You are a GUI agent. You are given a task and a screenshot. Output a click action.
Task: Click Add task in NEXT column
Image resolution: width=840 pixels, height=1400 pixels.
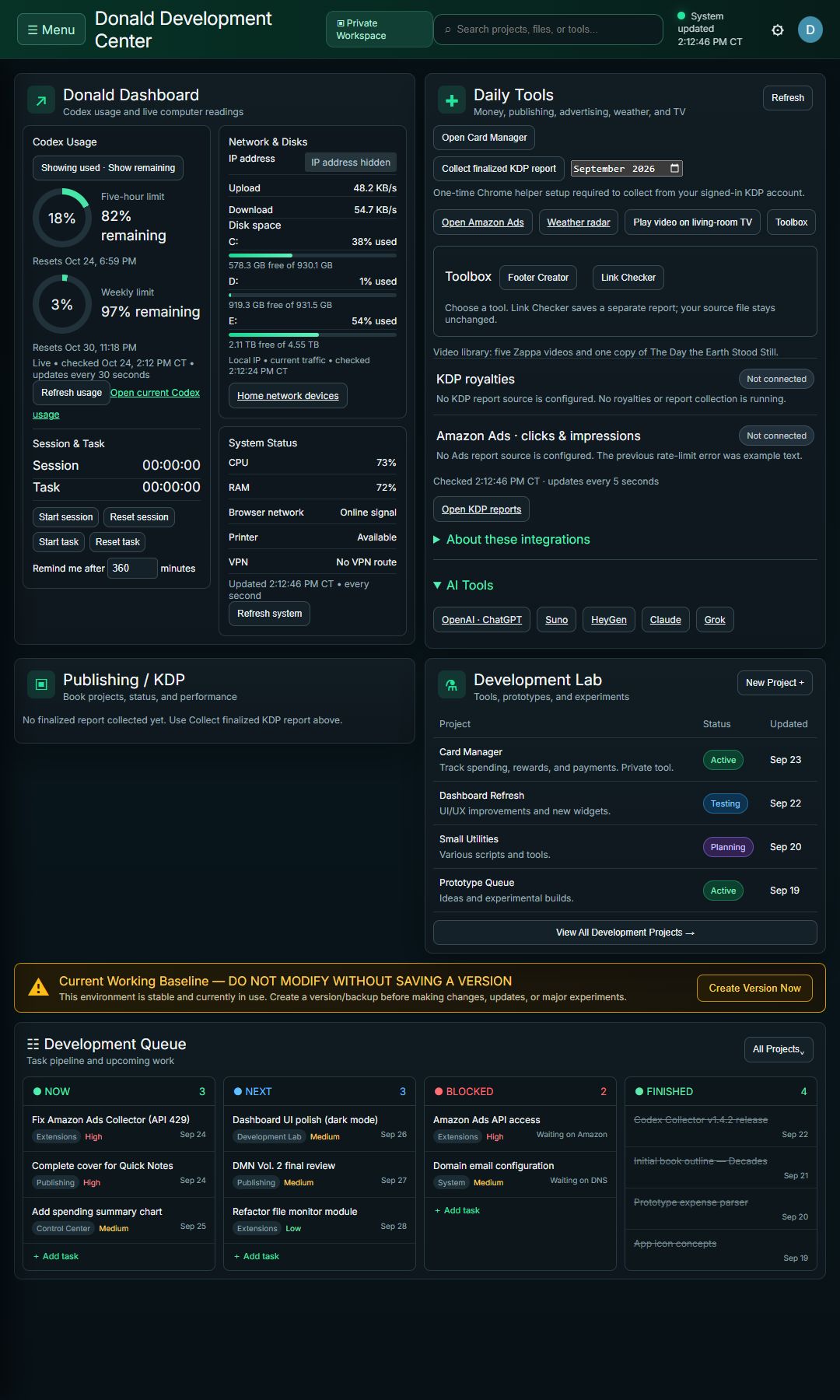(257, 1256)
